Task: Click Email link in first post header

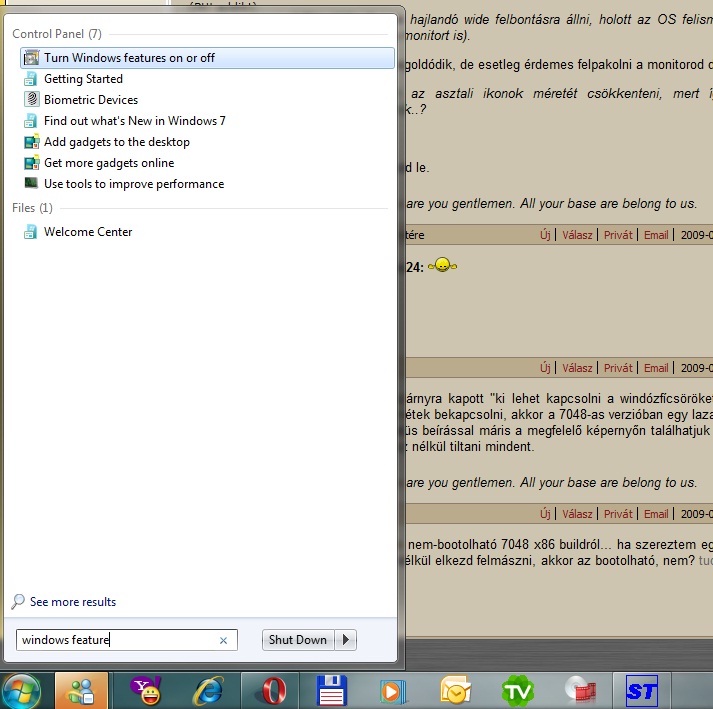Action: click(x=656, y=235)
